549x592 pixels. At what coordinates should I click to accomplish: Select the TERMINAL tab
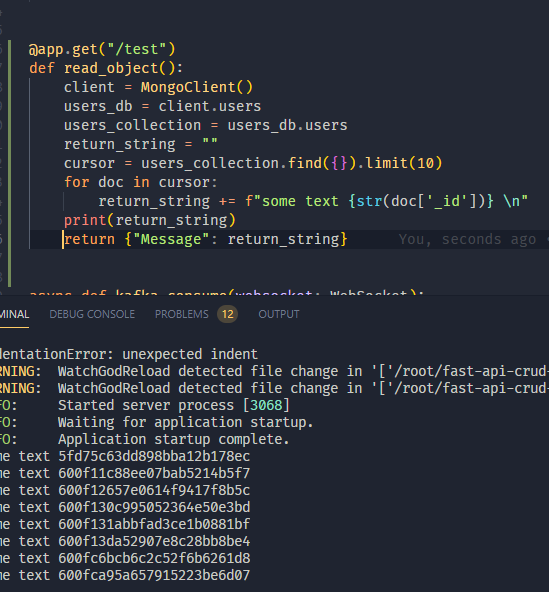14,314
